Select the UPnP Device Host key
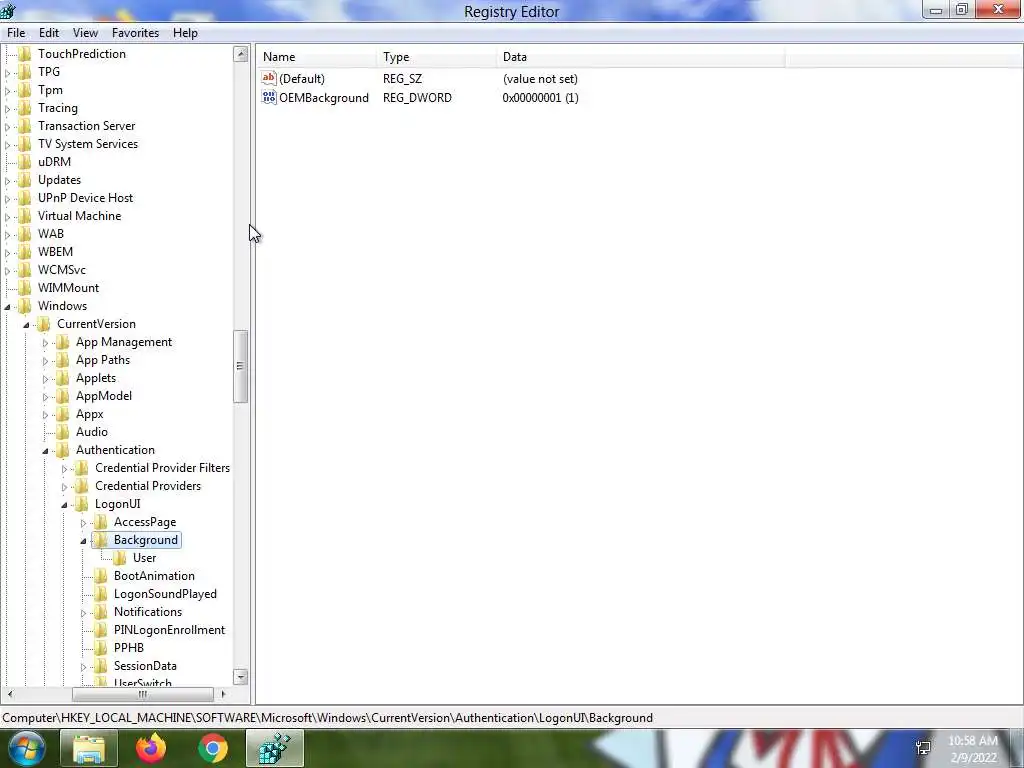Viewport: 1024px width, 768px height. tap(86, 197)
